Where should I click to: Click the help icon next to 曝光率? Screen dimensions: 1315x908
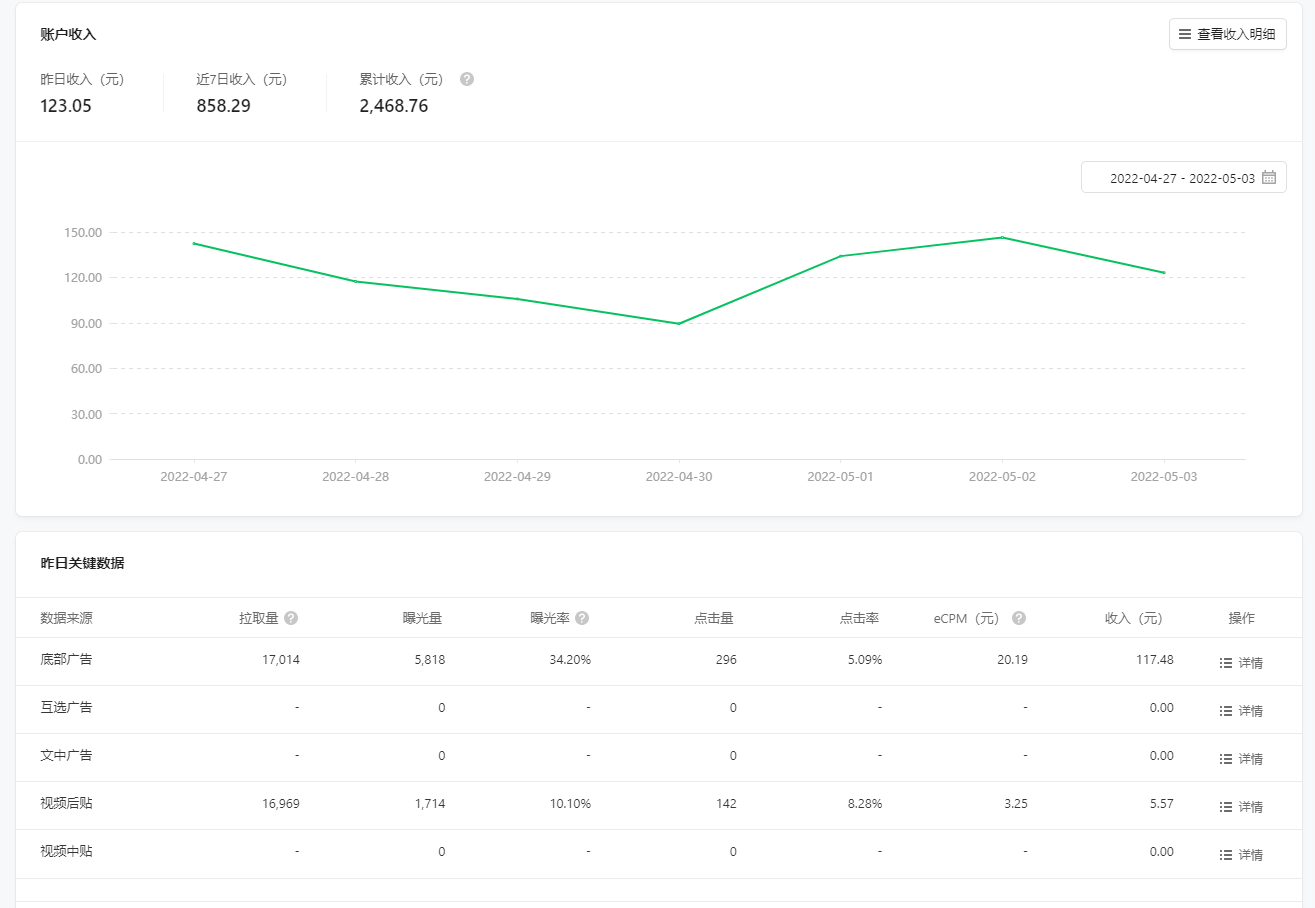click(x=582, y=618)
